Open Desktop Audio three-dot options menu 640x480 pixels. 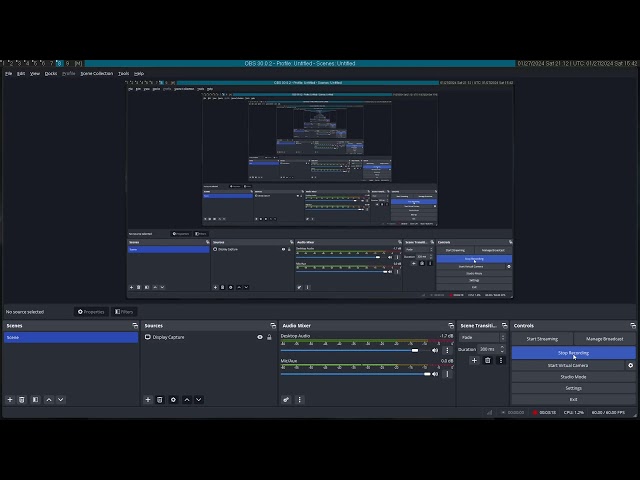click(x=447, y=350)
